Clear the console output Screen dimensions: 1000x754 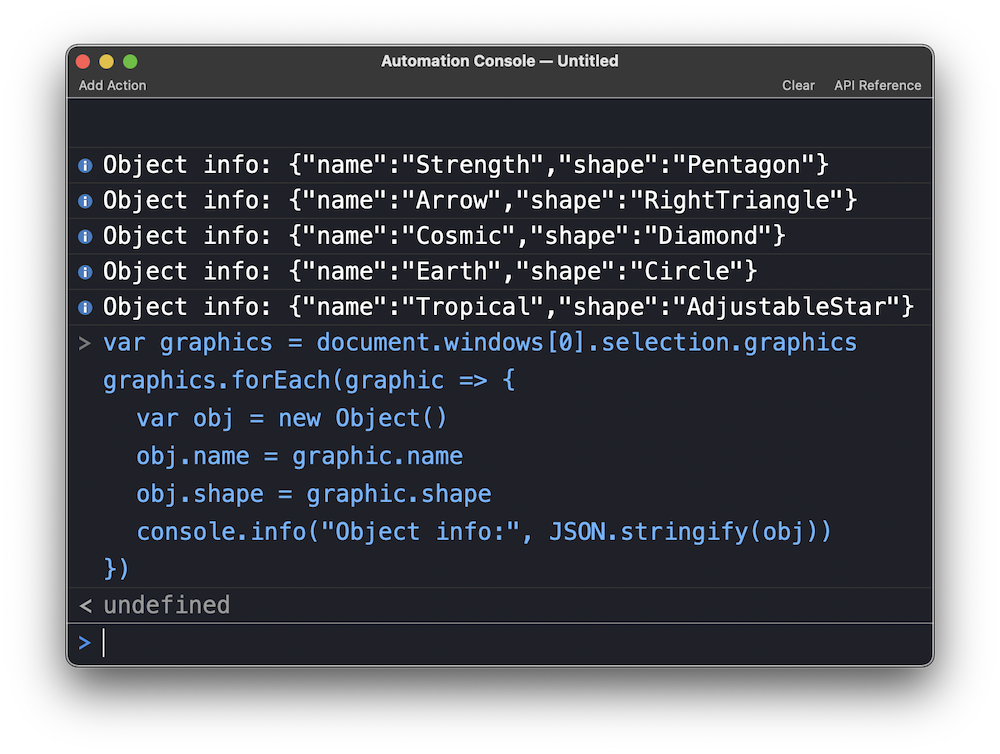pyautogui.click(x=798, y=85)
